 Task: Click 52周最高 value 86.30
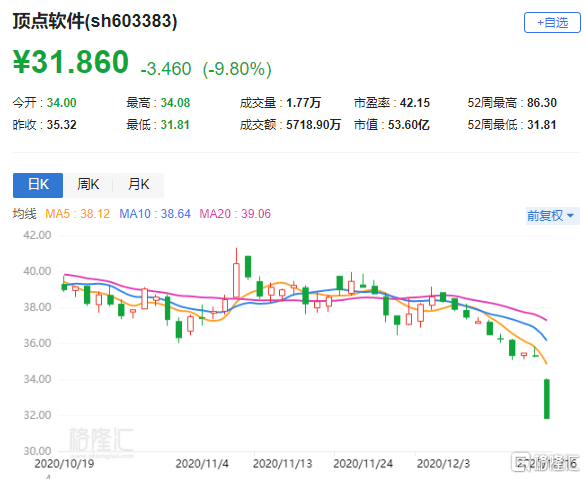pyautogui.click(x=542, y=103)
